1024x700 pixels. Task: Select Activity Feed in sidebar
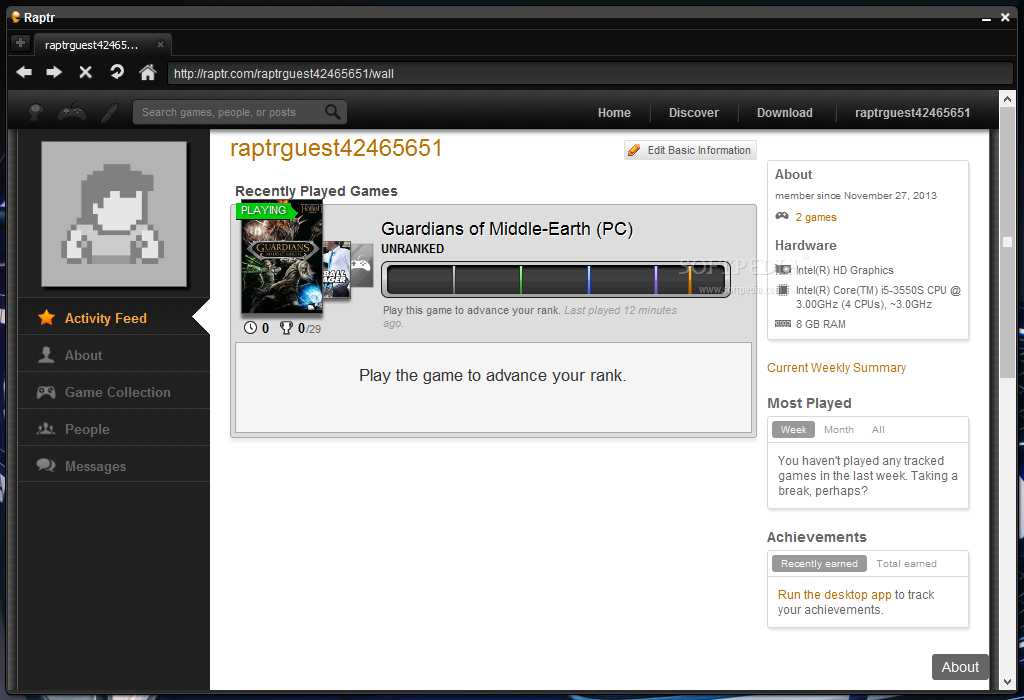click(114, 318)
